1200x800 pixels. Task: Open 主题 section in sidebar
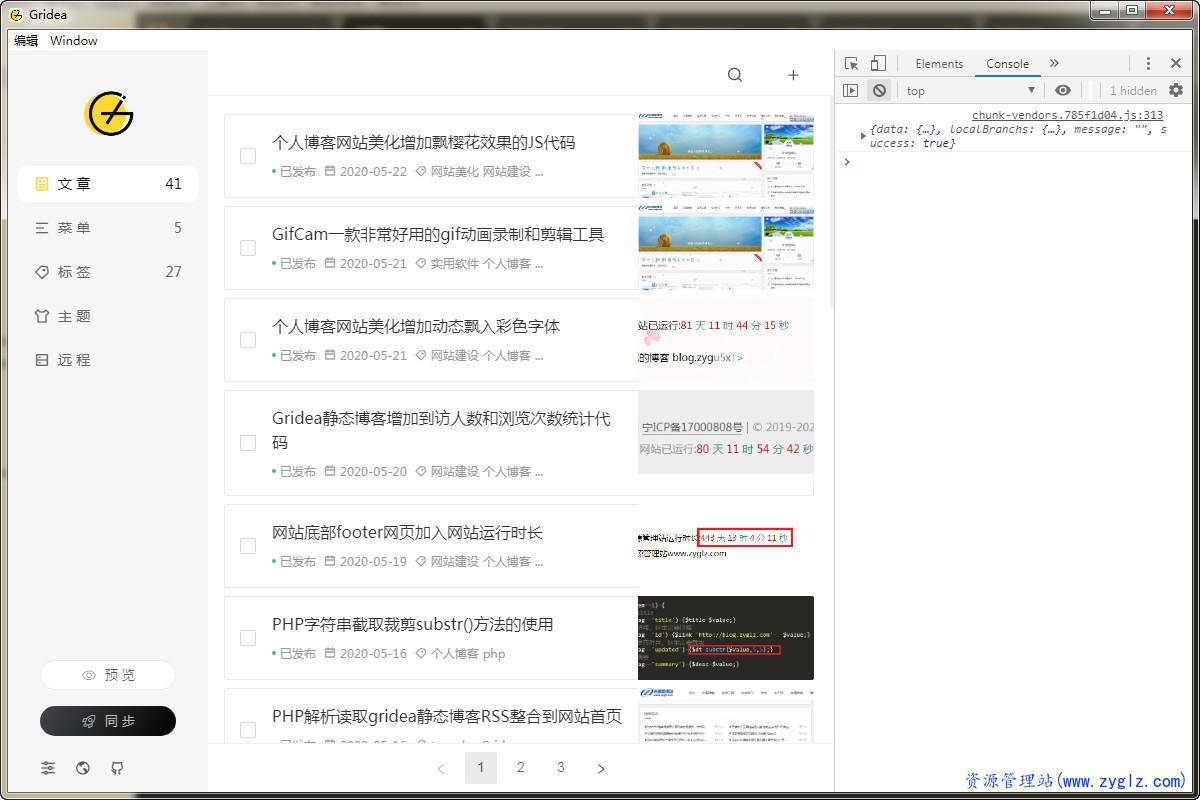coord(108,316)
